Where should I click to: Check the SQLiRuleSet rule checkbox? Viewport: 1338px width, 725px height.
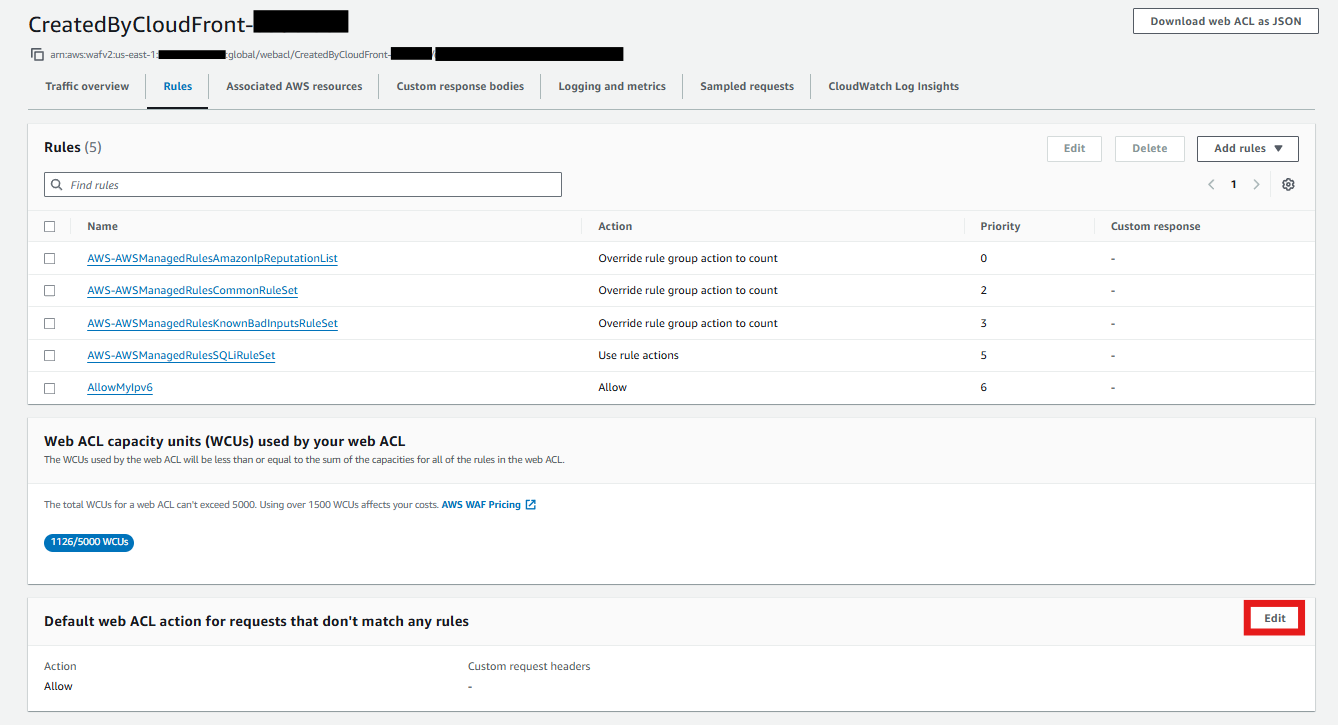point(50,355)
